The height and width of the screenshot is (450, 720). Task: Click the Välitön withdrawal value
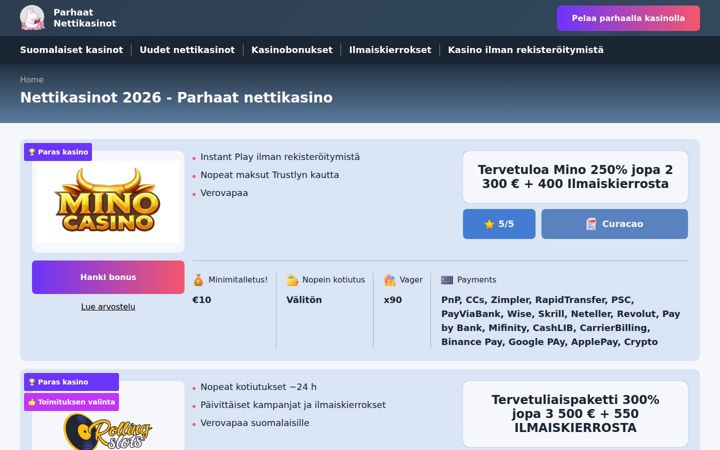click(x=304, y=300)
